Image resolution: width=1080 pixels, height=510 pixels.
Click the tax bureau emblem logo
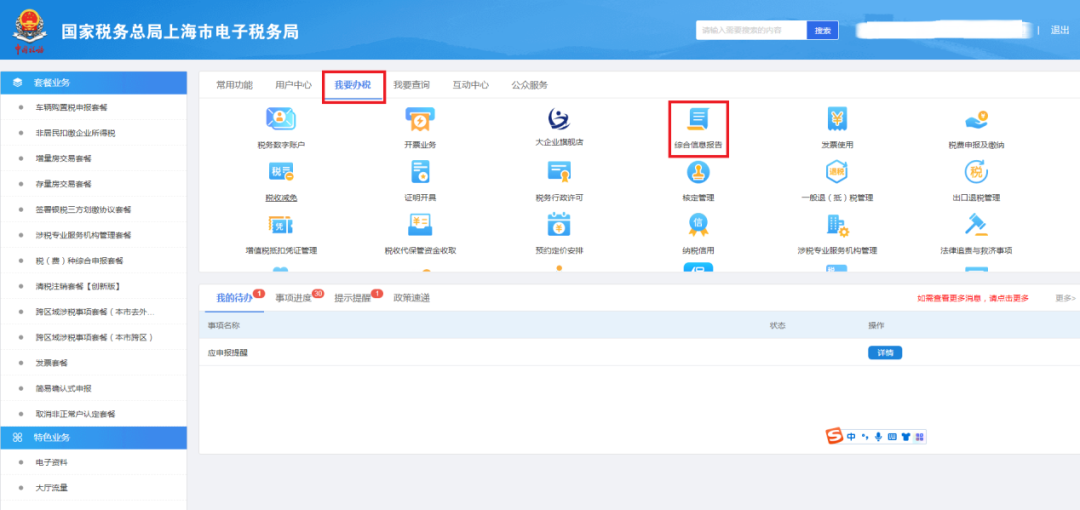pyautogui.click(x=29, y=30)
